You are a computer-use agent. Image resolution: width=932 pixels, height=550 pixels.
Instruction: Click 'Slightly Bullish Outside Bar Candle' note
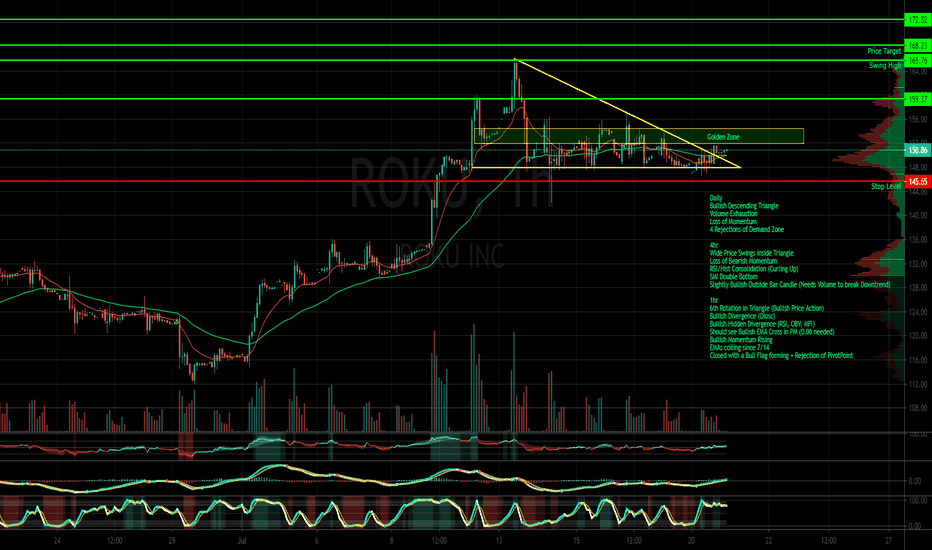(799, 284)
